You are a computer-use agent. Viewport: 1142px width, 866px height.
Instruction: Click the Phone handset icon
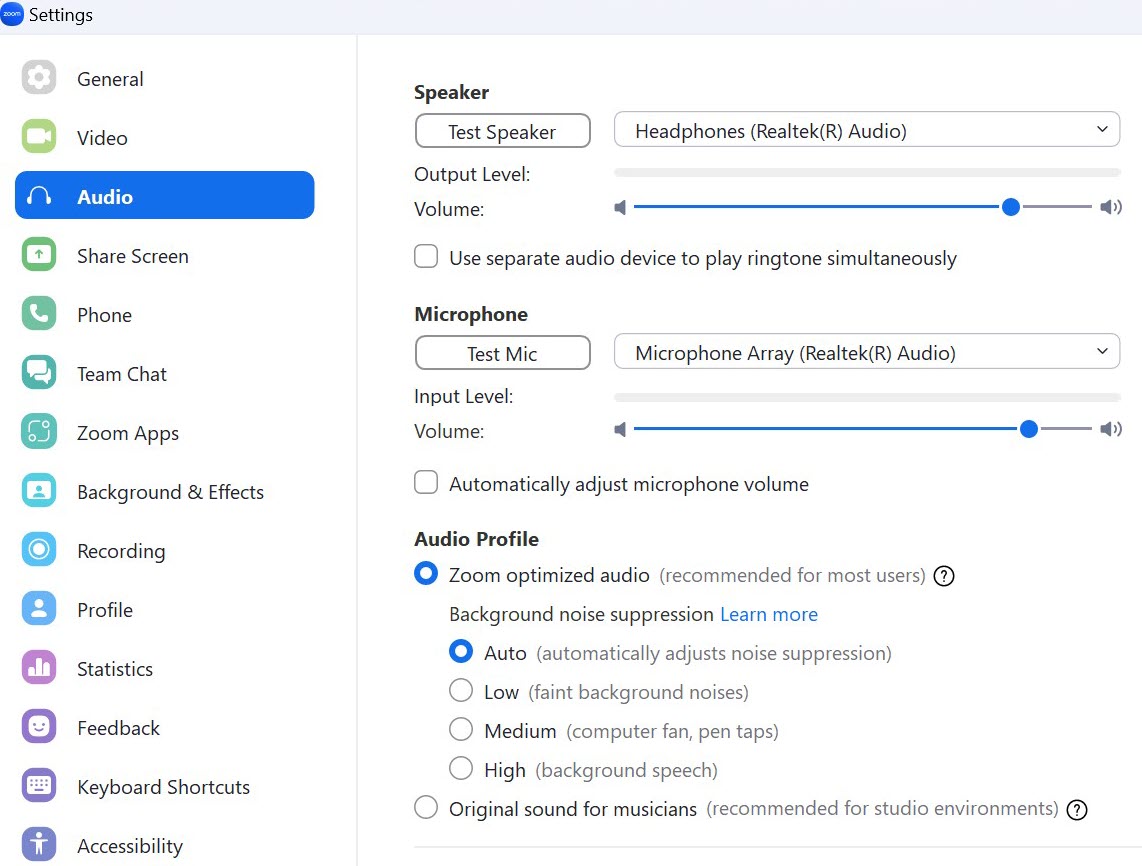pos(39,314)
